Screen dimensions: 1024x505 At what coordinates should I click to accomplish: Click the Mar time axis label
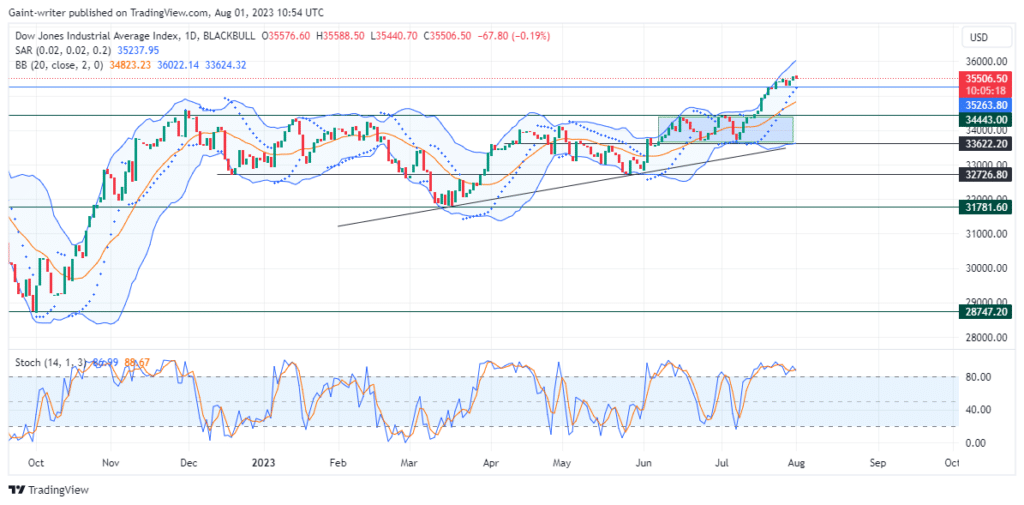tap(409, 463)
